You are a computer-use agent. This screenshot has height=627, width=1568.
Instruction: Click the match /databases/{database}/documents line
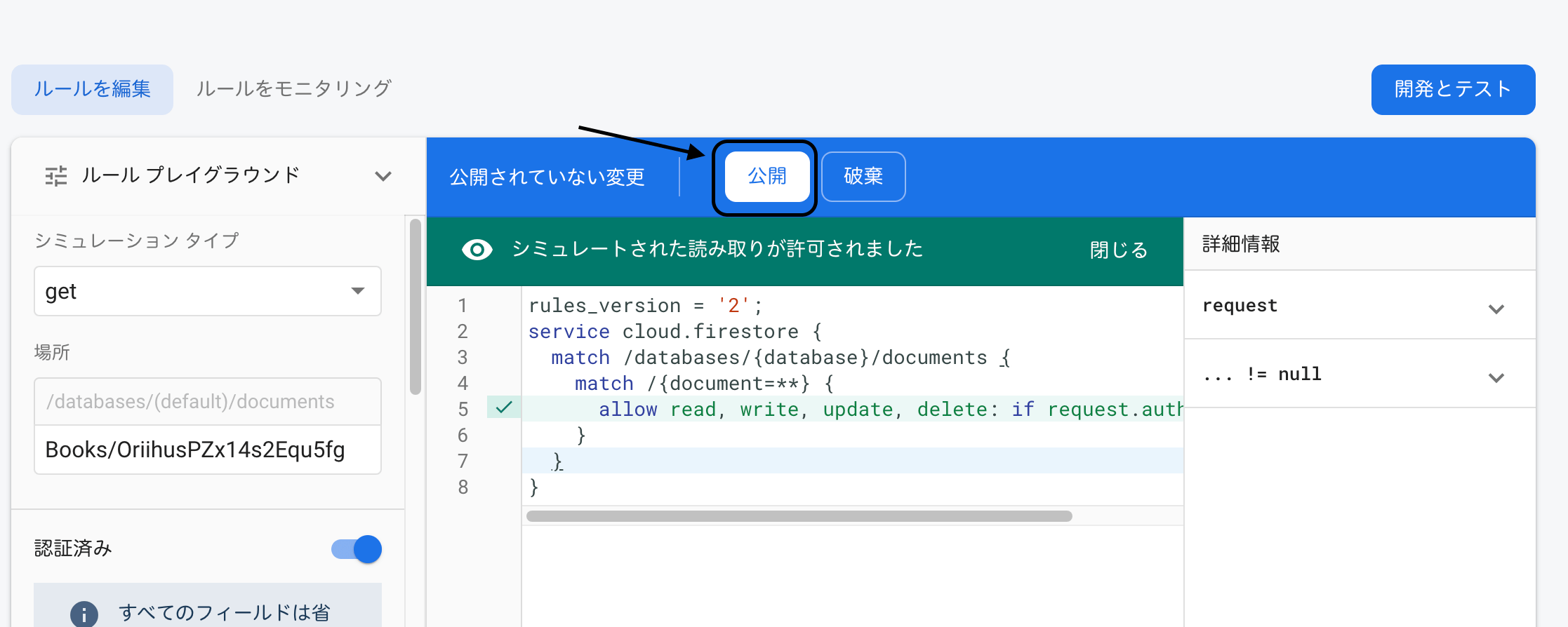click(x=780, y=358)
